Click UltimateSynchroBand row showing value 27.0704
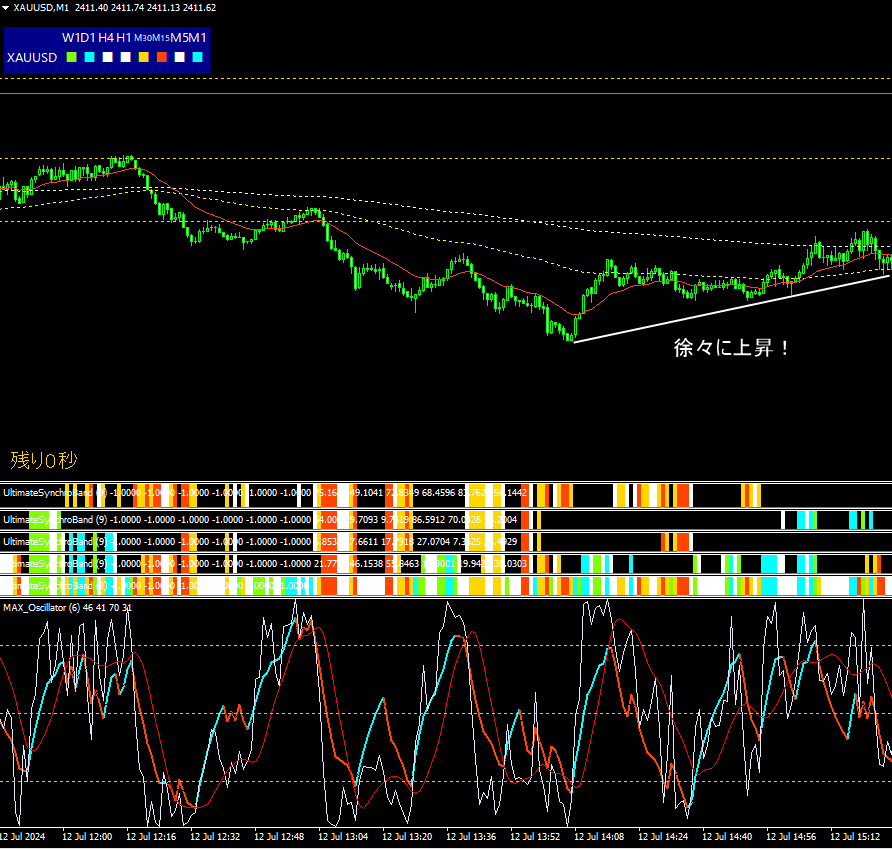Screen dimensions: 892x850 (x=446, y=542)
